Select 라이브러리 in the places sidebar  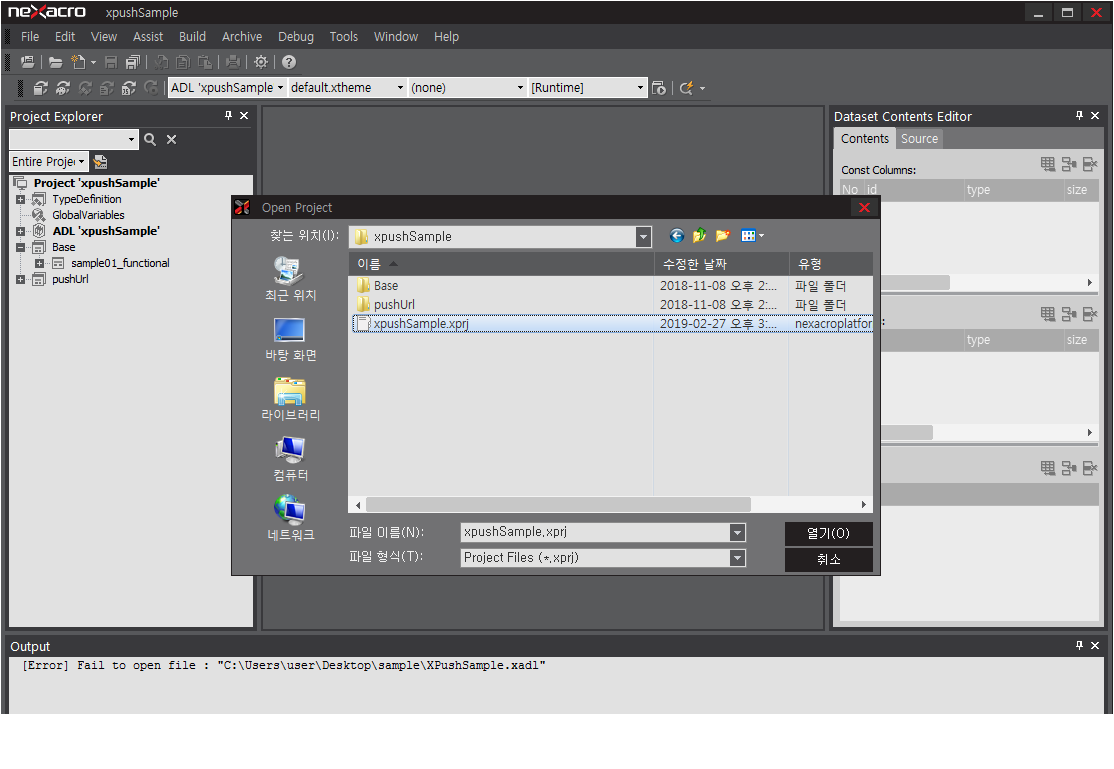coord(290,399)
